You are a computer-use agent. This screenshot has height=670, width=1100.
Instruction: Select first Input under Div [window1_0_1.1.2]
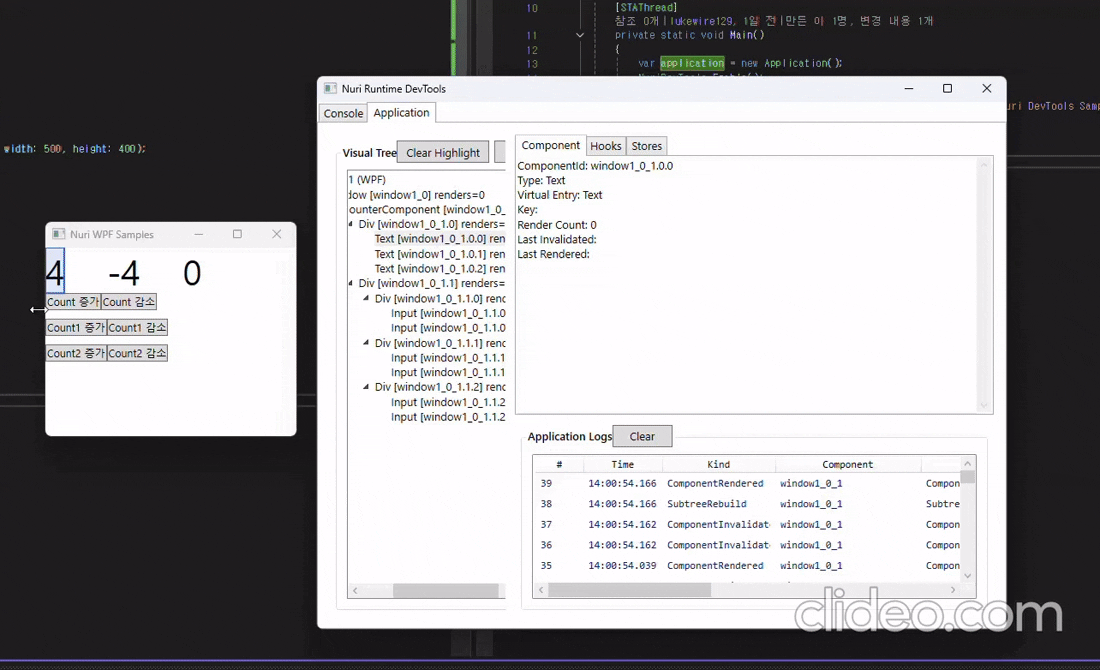(x=448, y=402)
